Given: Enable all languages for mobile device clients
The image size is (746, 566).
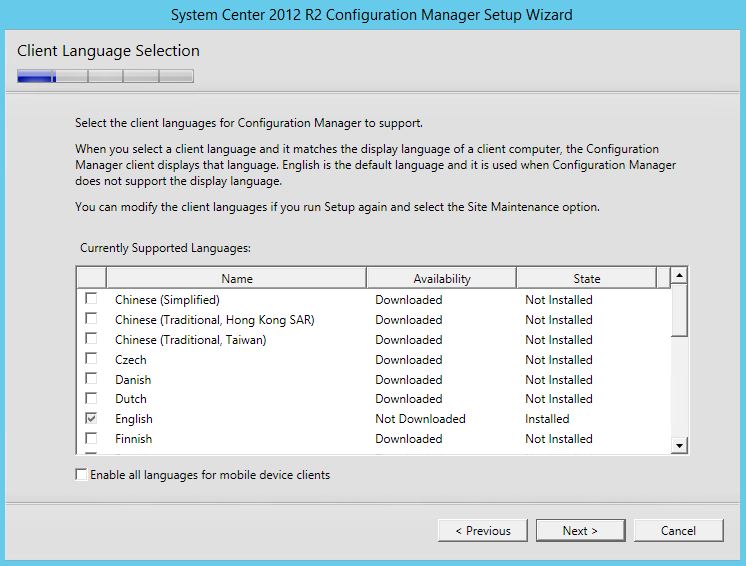Looking at the screenshot, I should (x=81, y=474).
